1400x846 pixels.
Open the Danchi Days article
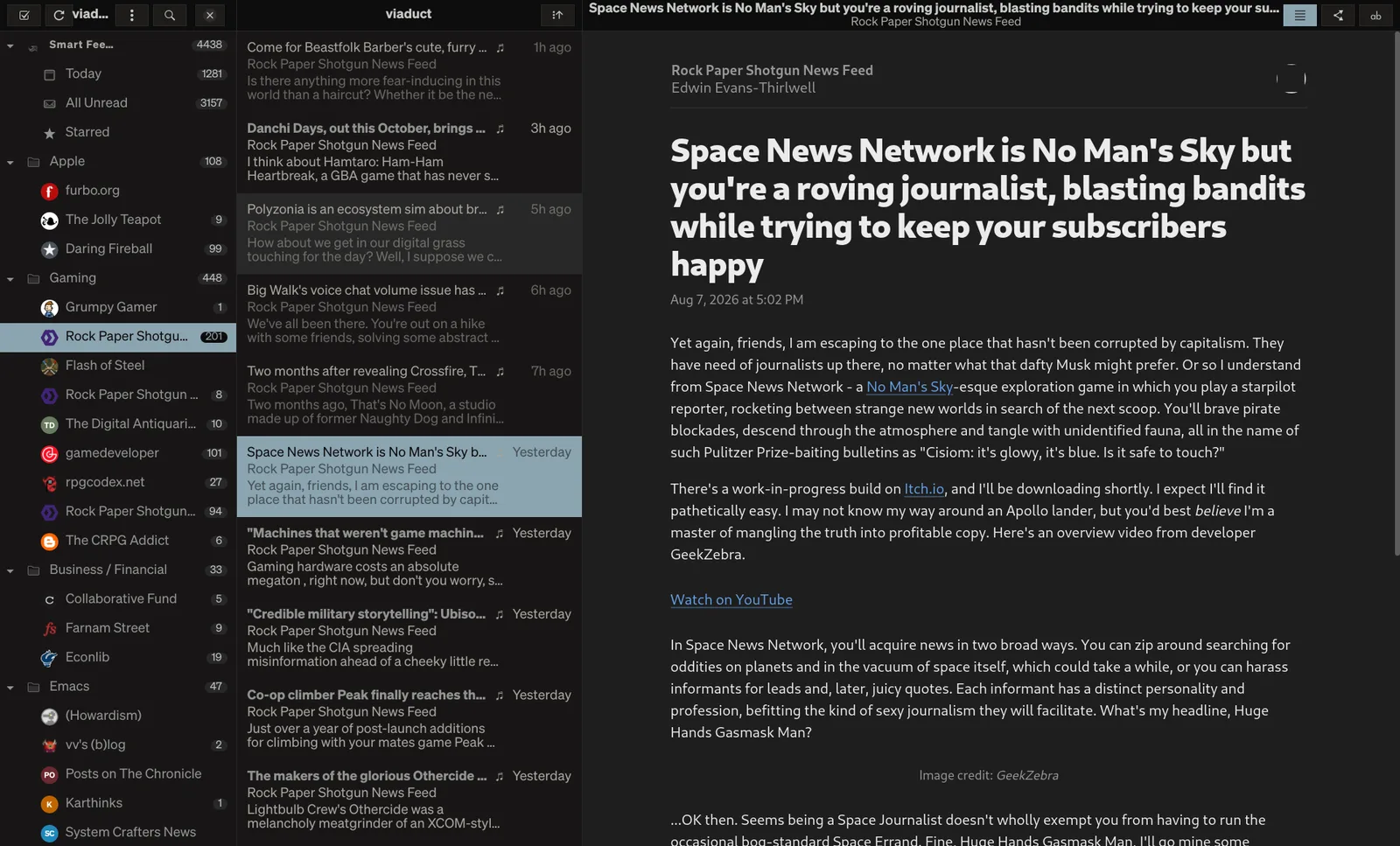point(409,152)
